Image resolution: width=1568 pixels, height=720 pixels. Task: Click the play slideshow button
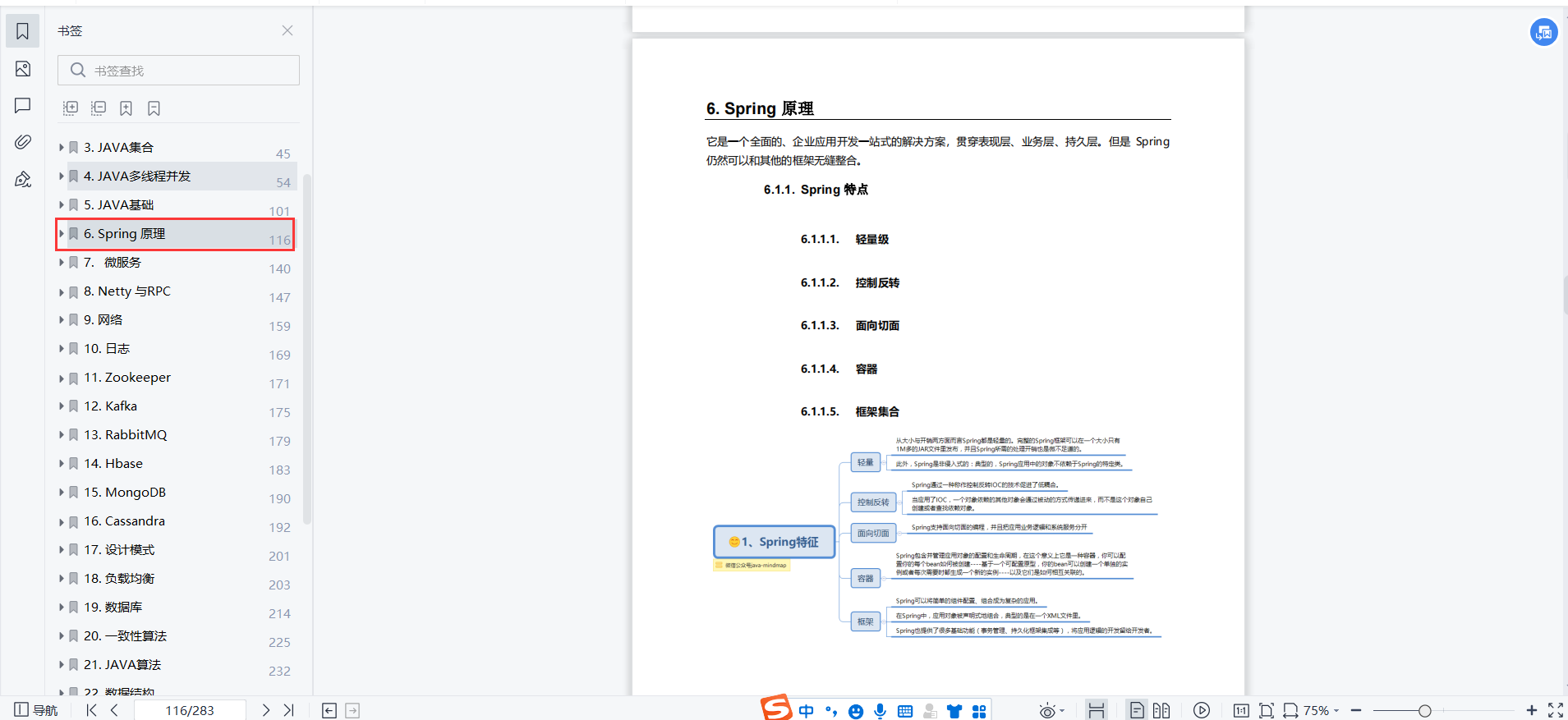[x=1202, y=711]
